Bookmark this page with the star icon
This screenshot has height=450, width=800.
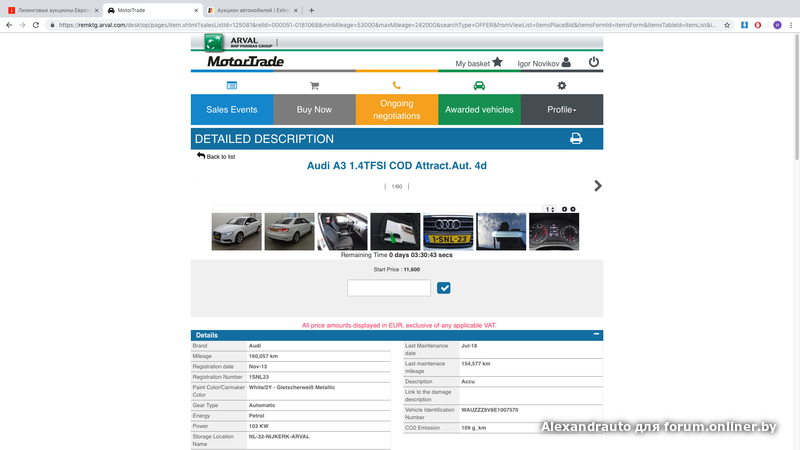click(727, 25)
